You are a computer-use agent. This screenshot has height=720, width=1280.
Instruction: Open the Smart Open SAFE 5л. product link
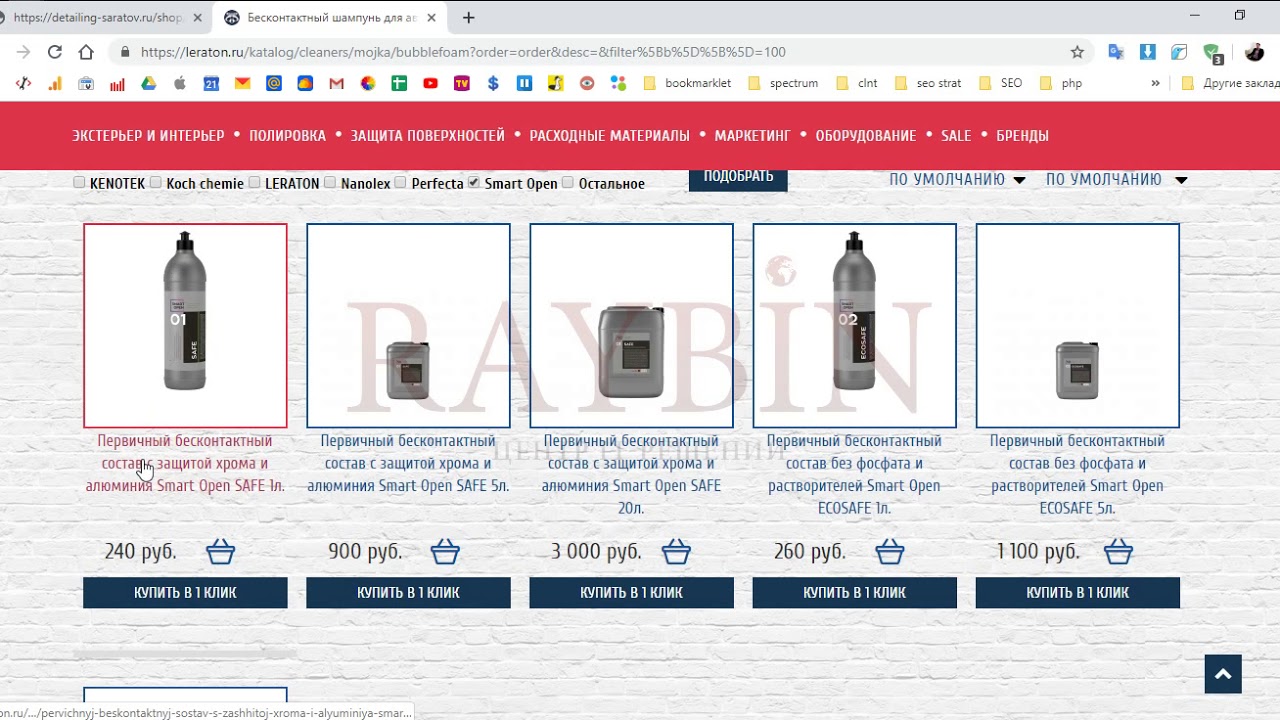(x=408, y=463)
